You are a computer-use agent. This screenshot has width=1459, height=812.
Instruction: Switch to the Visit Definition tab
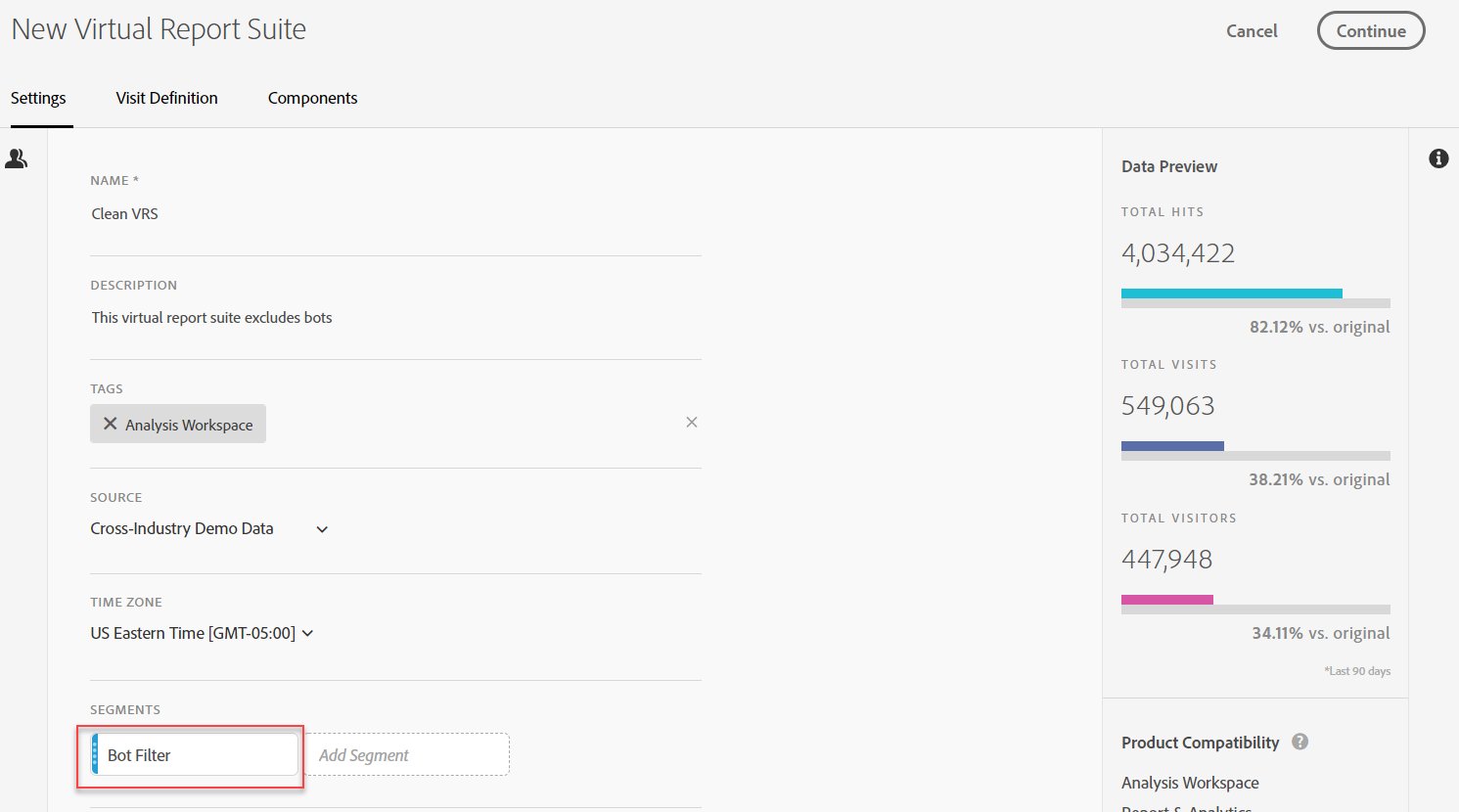click(166, 98)
